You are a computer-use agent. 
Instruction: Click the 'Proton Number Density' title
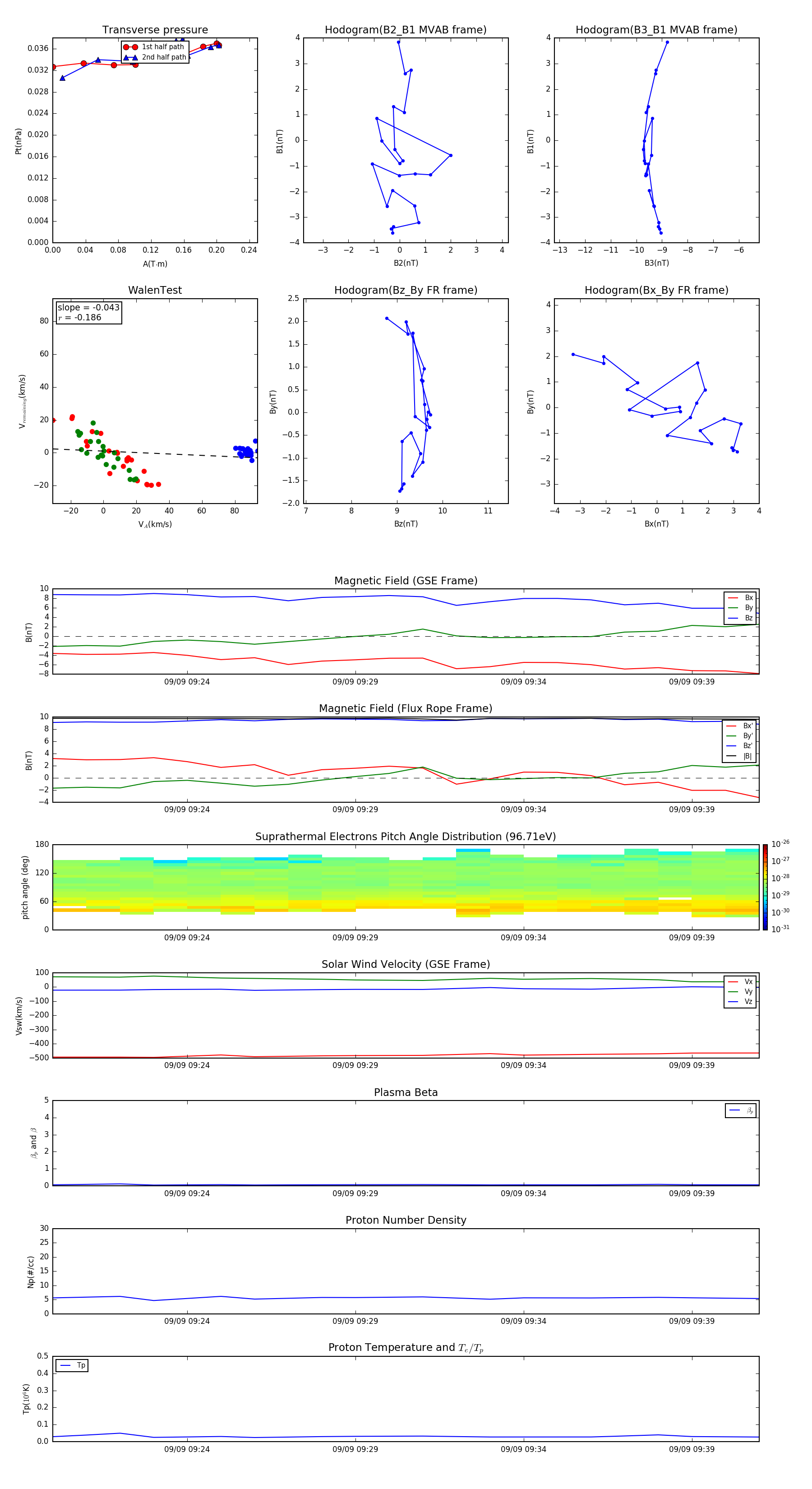coord(406,1220)
